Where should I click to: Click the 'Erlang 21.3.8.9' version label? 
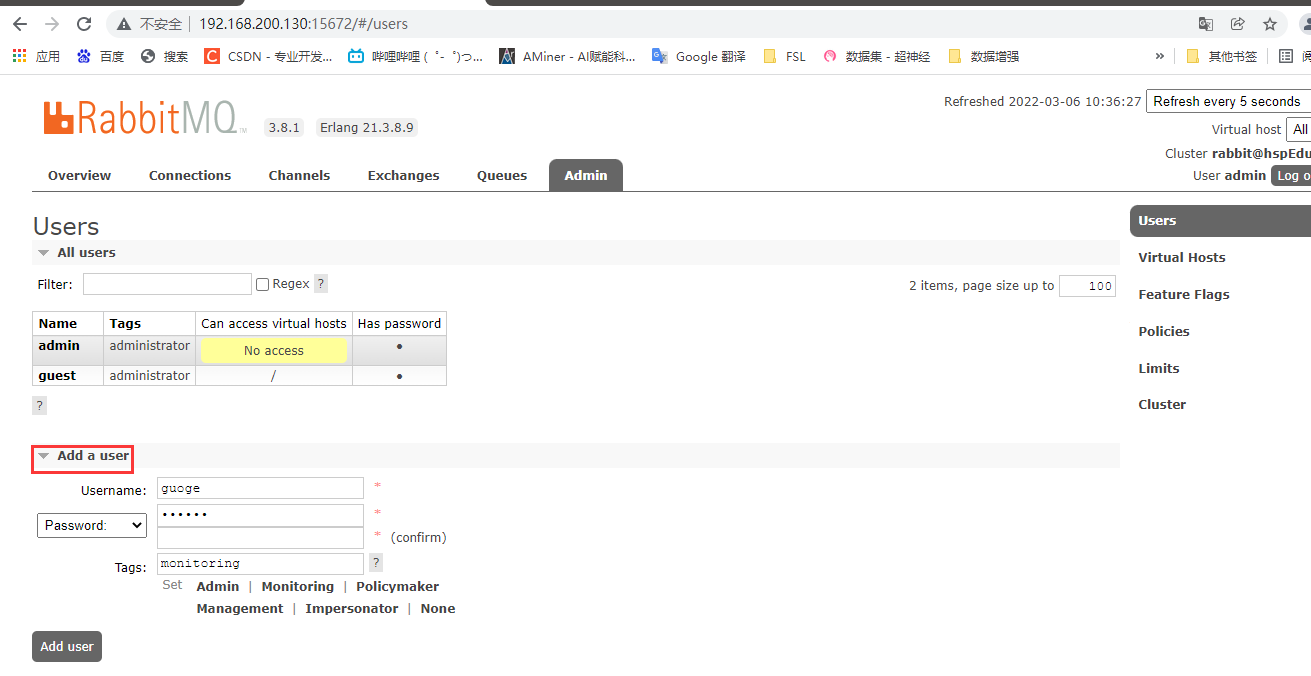tap(366, 128)
